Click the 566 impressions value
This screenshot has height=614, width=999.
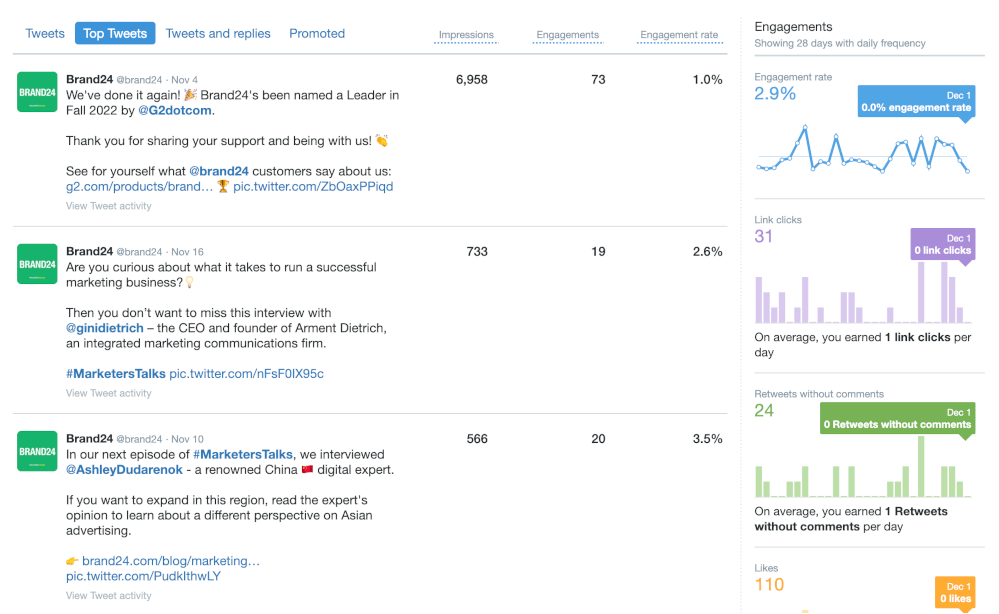(x=477, y=439)
